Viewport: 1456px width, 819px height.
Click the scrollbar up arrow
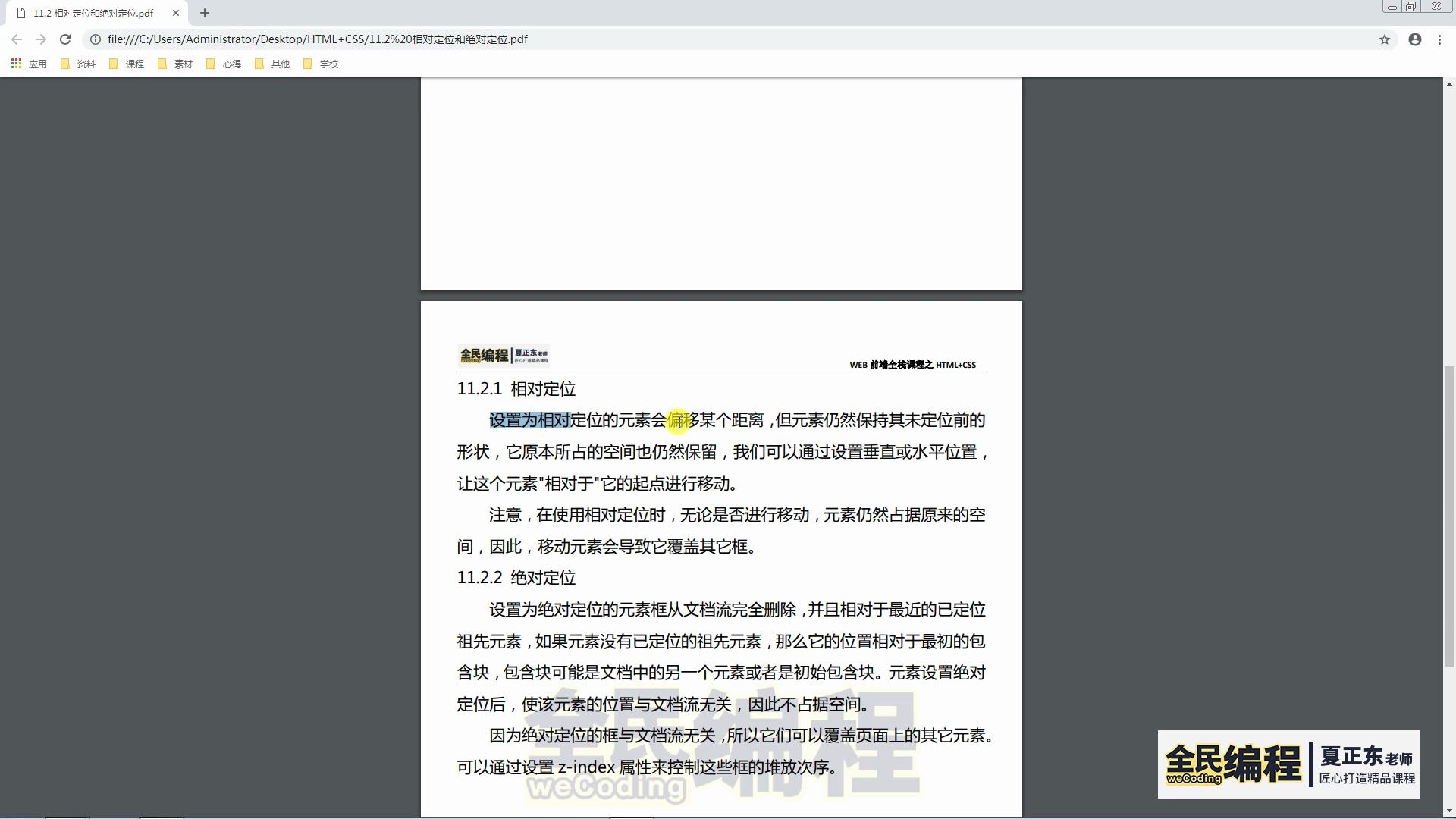(1449, 83)
